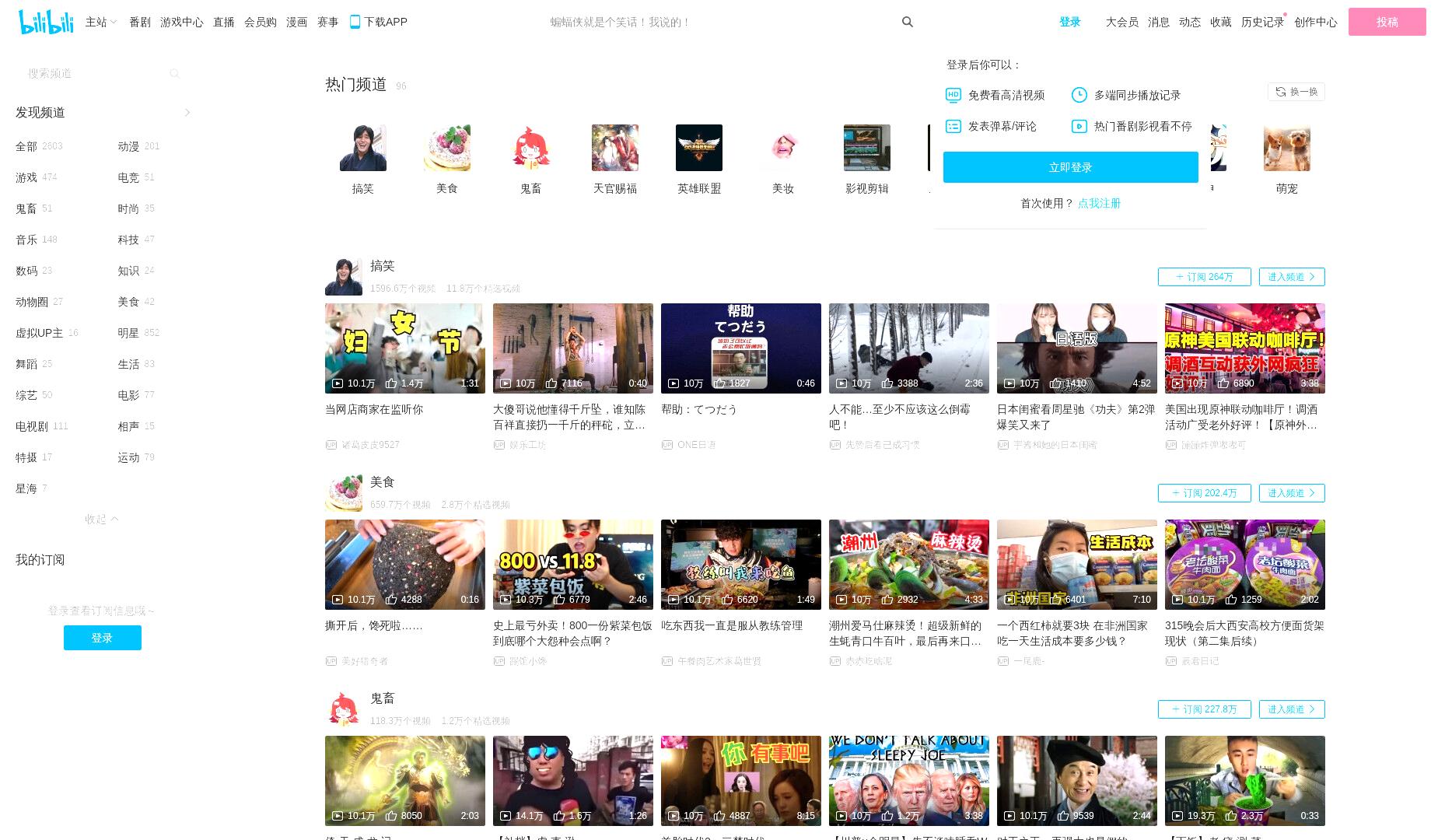Screen dimensions: 1445x840
Task: Subscribe with 订阅 202.4万 button
Action: [1205, 493]
